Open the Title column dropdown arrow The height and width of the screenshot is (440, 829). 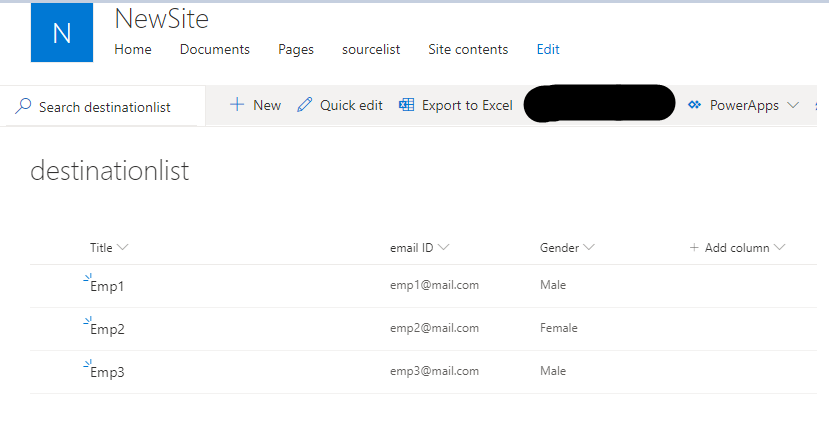122,247
